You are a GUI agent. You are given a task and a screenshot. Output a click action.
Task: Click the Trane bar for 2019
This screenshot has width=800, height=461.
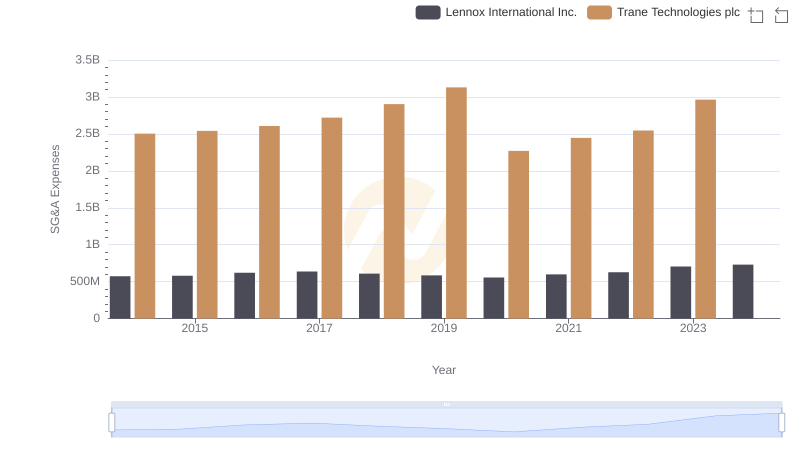point(456,203)
